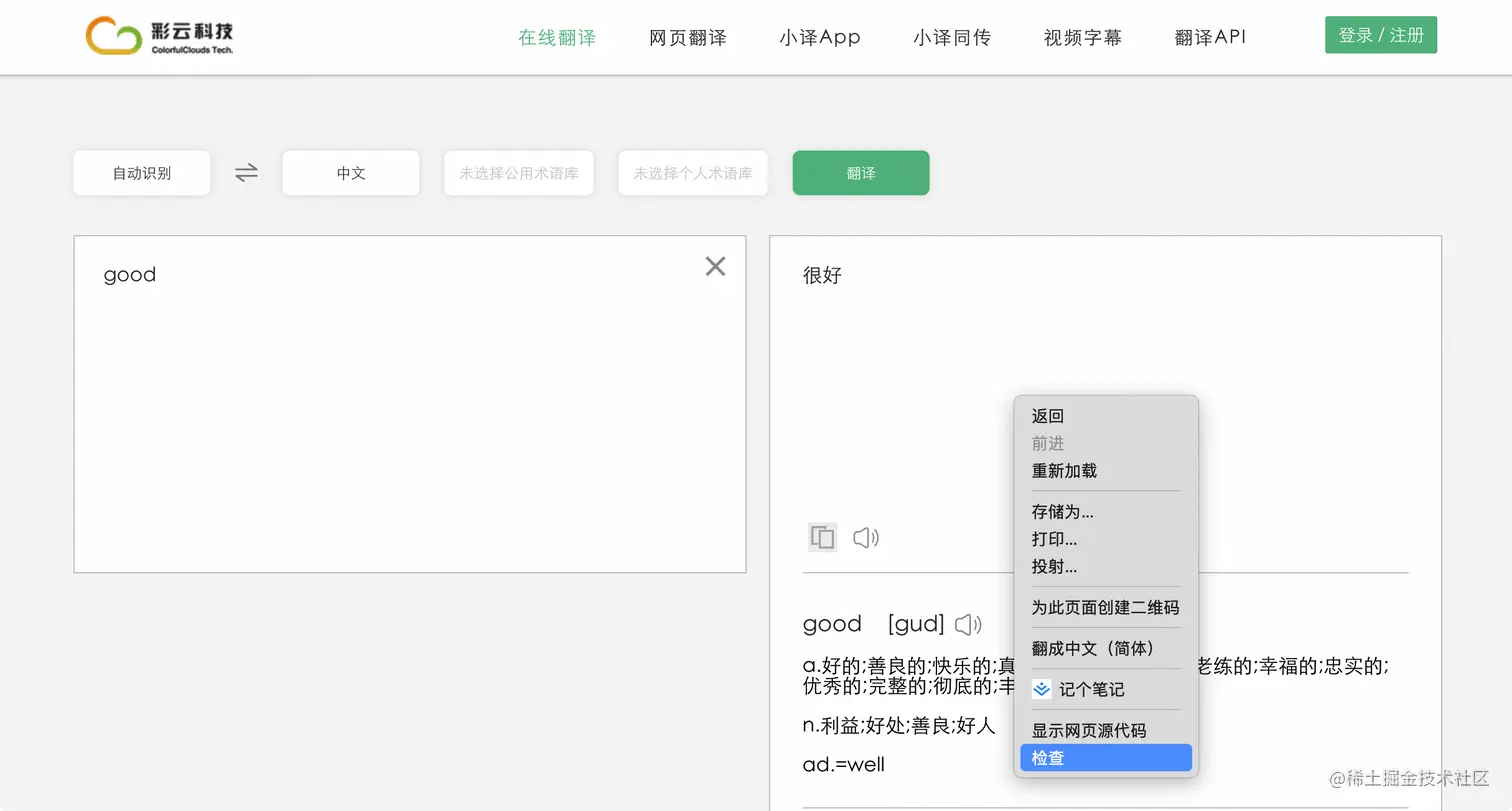Select 打印... in the context menu
This screenshot has width=1512, height=811.
(1106, 539)
